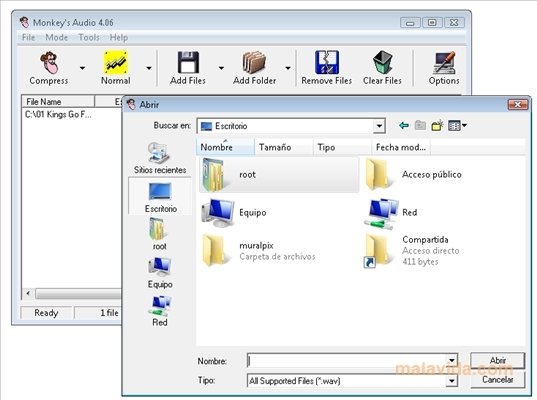Minimize the Monkey's Audio window

tap(410, 23)
